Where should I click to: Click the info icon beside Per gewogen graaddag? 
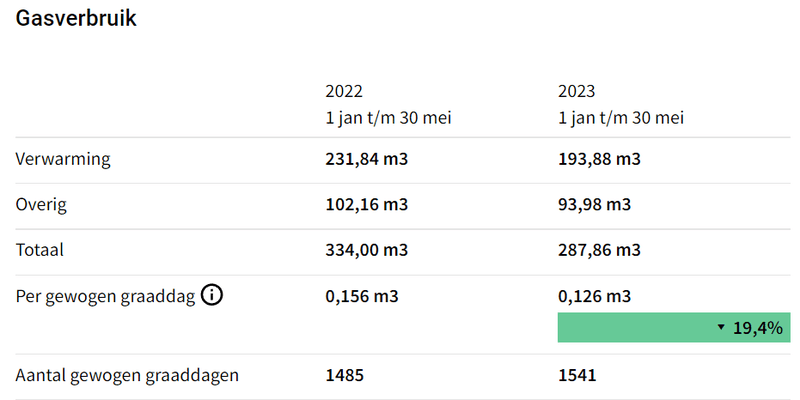211,296
